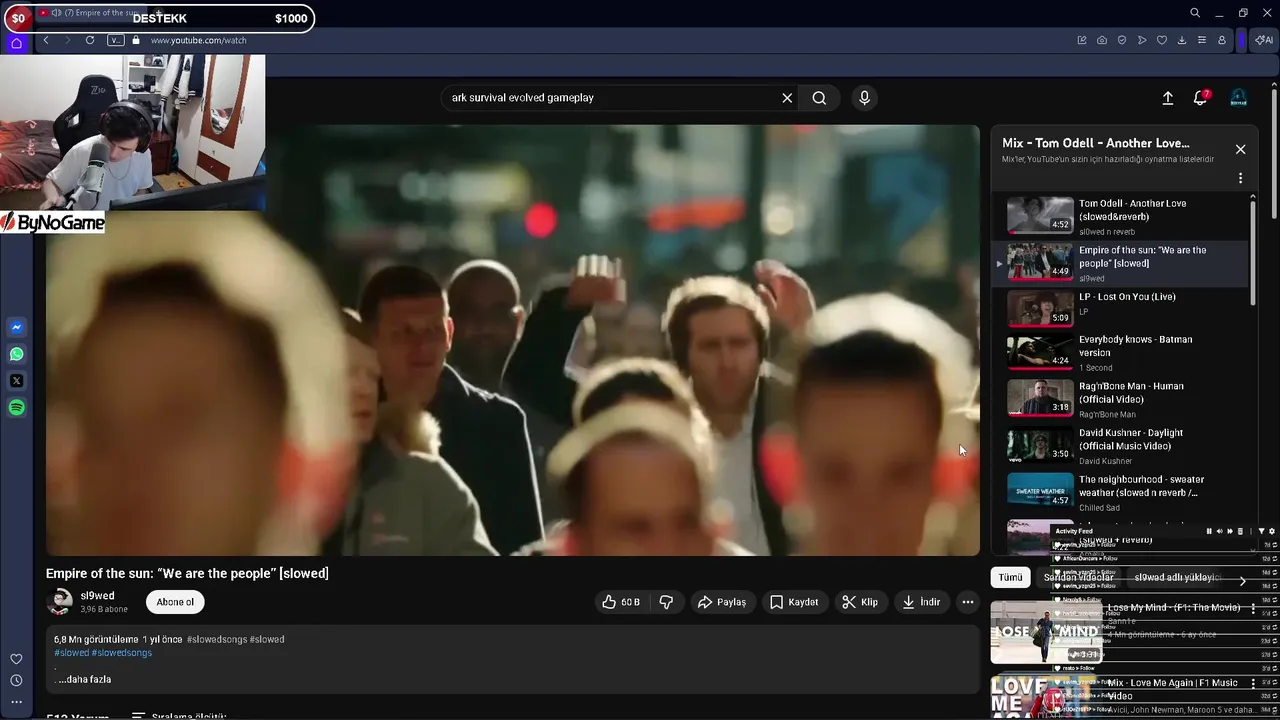Screen dimensions: 1280x720
Task: Skip alerts with the Activity Feed fast-forward icon
Action: pos(1230,531)
